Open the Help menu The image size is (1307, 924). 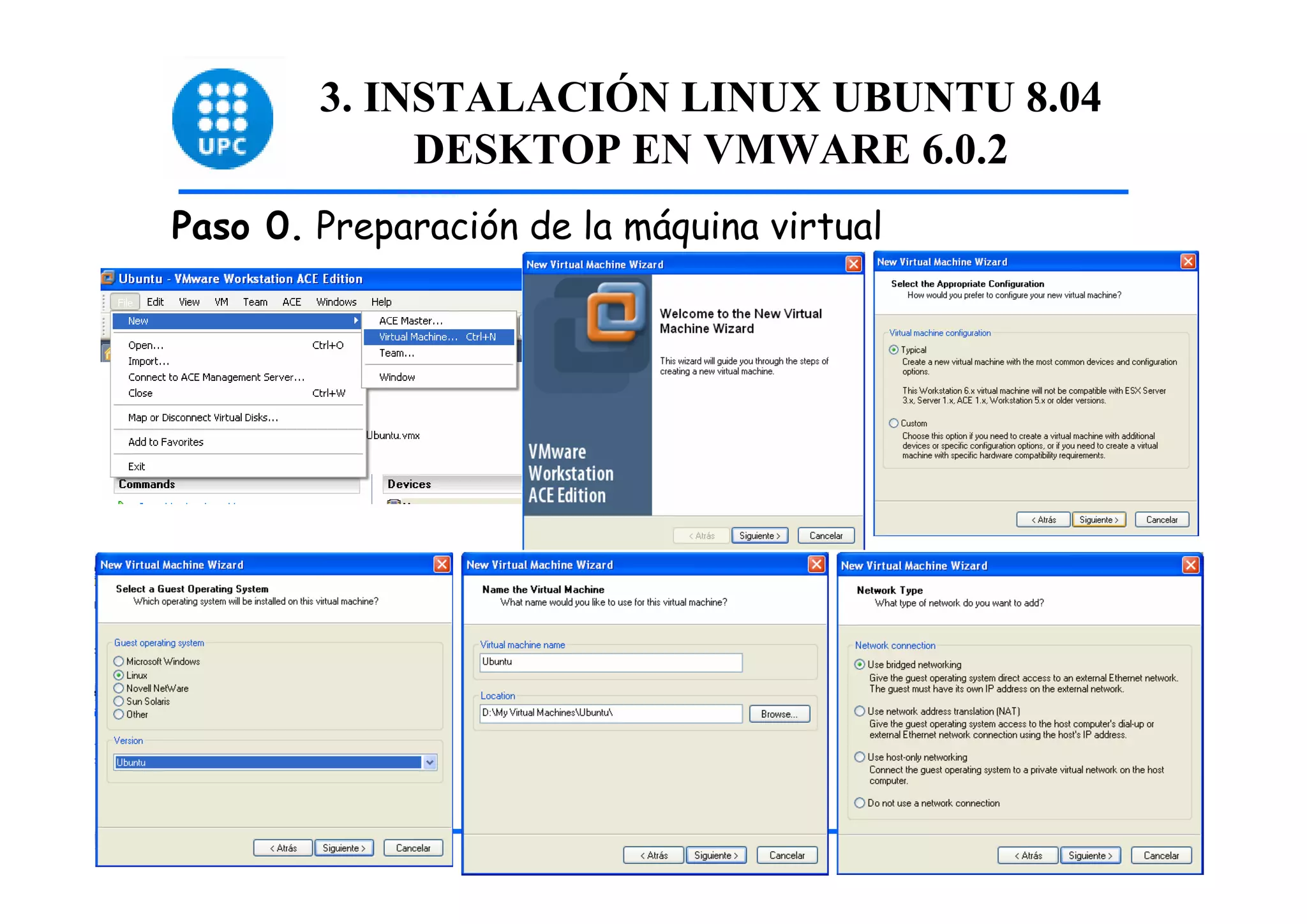pyautogui.click(x=382, y=302)
